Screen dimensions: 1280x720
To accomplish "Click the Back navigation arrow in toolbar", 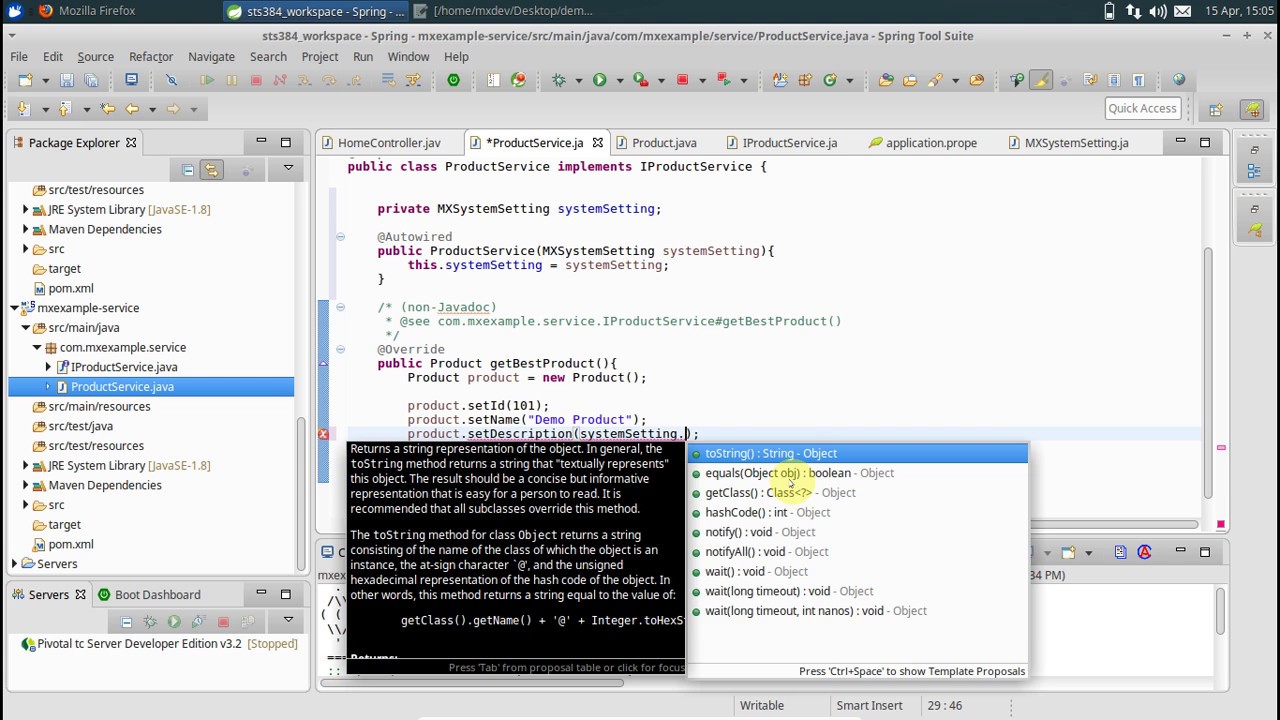I will pyautogui.click(x=131, y=109).
